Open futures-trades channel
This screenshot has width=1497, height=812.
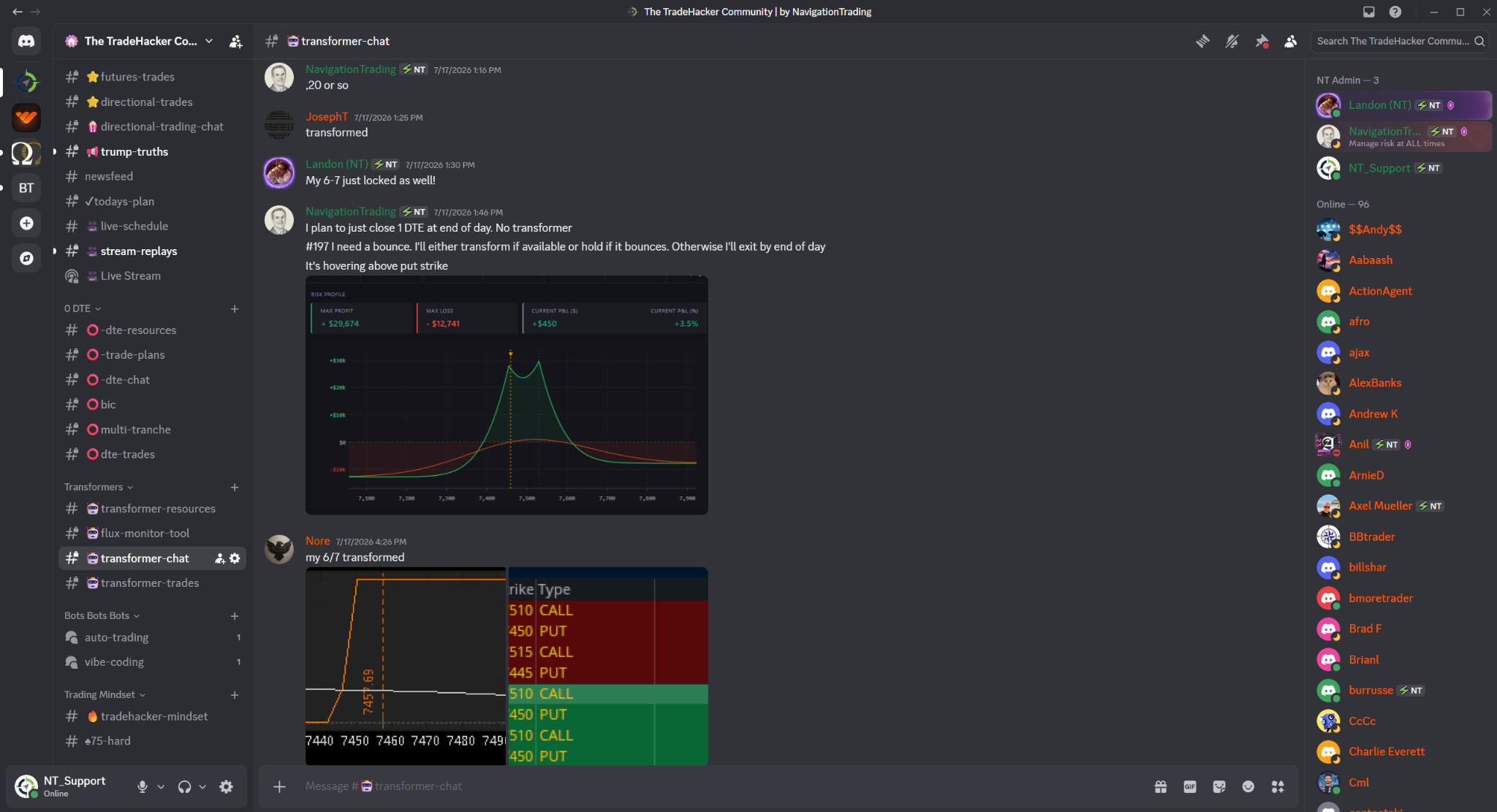click(152, 77)
